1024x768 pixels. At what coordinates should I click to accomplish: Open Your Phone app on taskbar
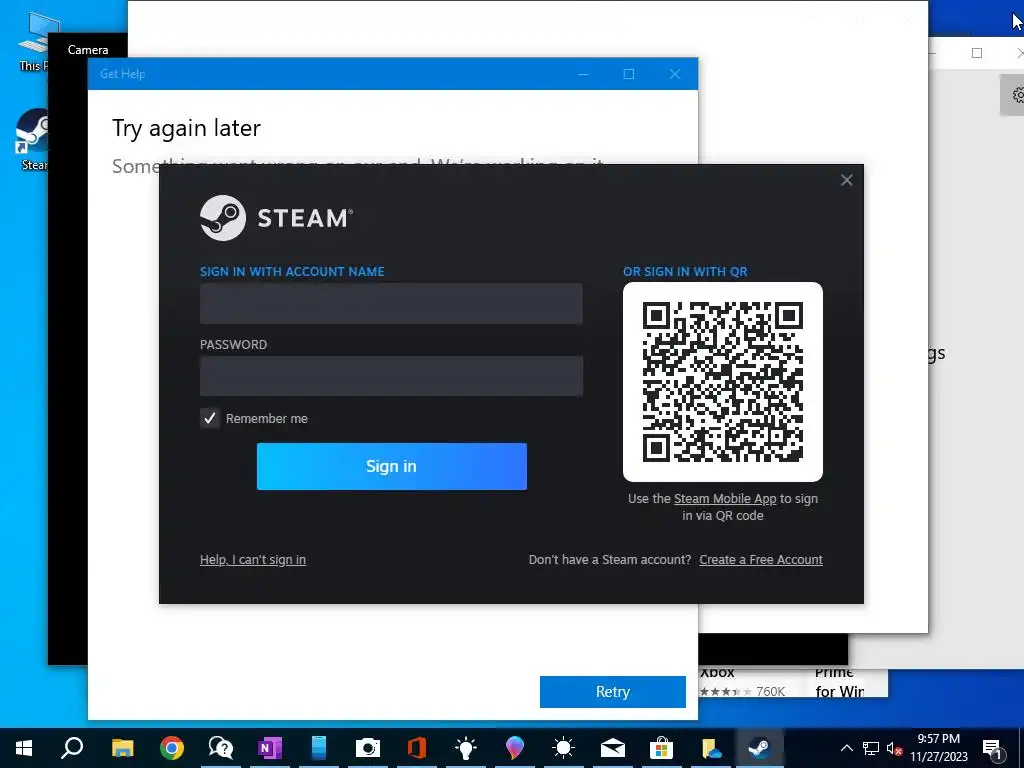pyautogui.click(x=319, y=748)
